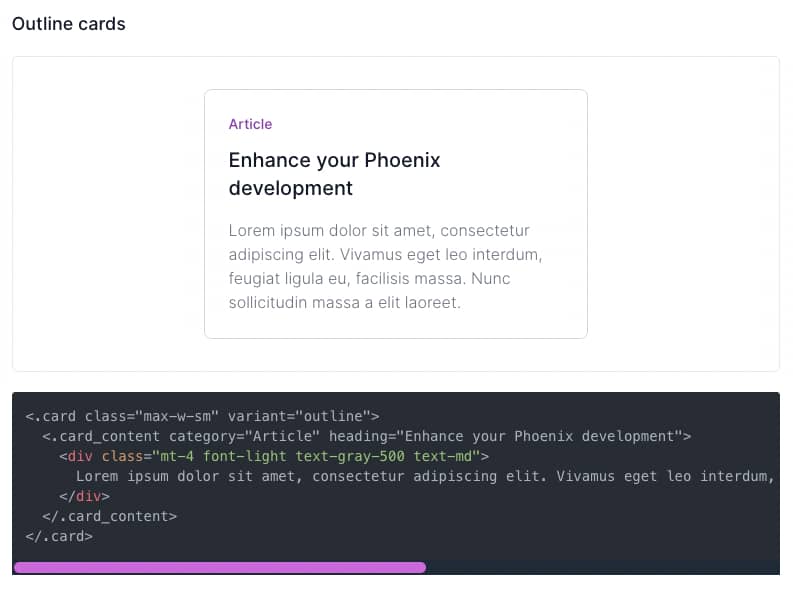Viewport: 793px width, 591px height.
Task: Click the text-gray-500 class in the code
Action: click(350, 456)
